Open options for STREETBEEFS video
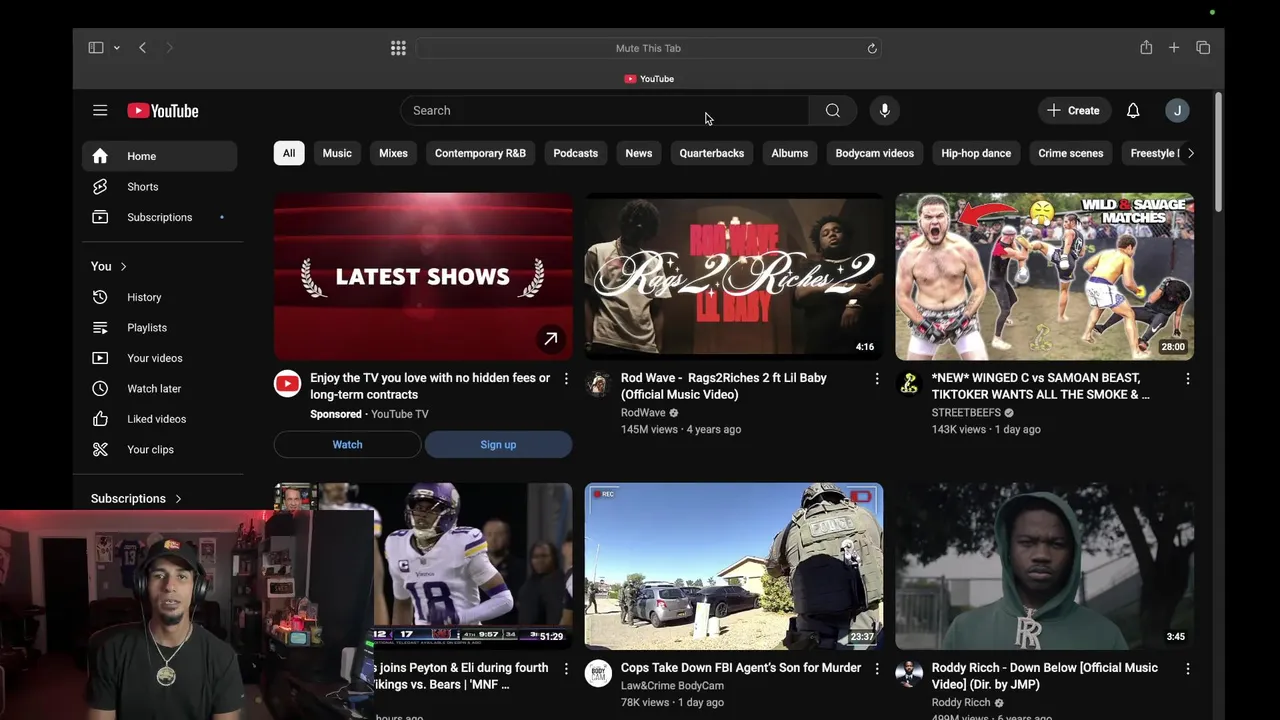The height and width of the screenshot is (720, 1280). pos(1188,379)
